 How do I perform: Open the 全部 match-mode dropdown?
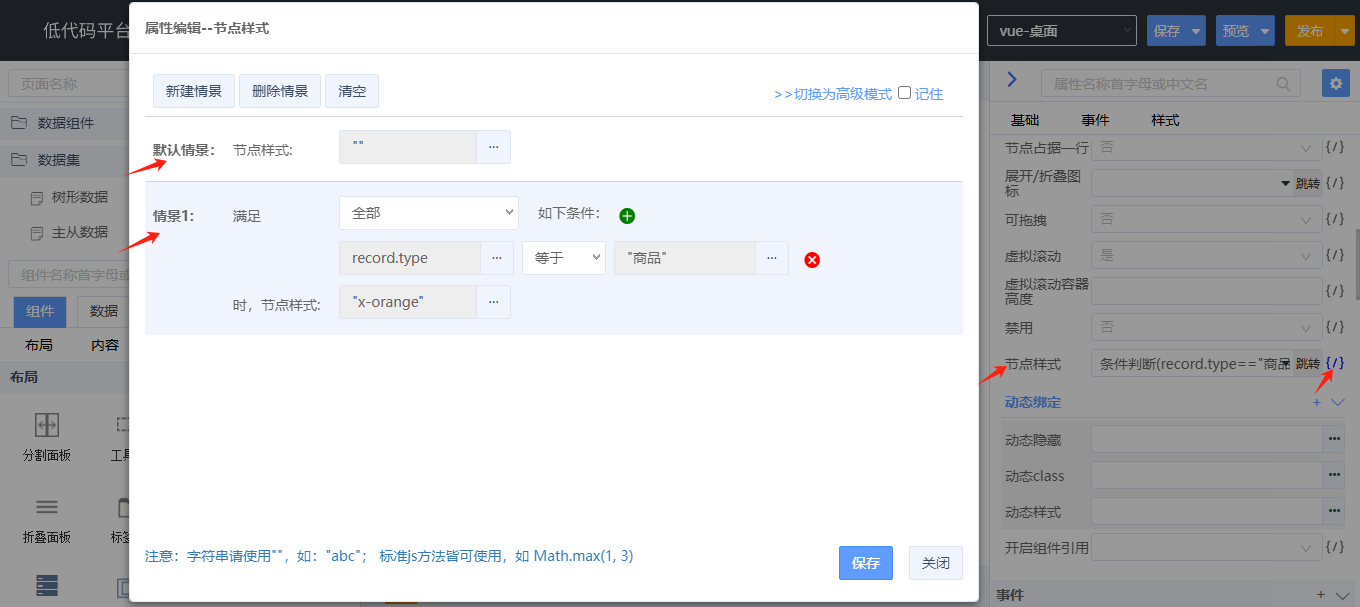(x=429, y=213)
